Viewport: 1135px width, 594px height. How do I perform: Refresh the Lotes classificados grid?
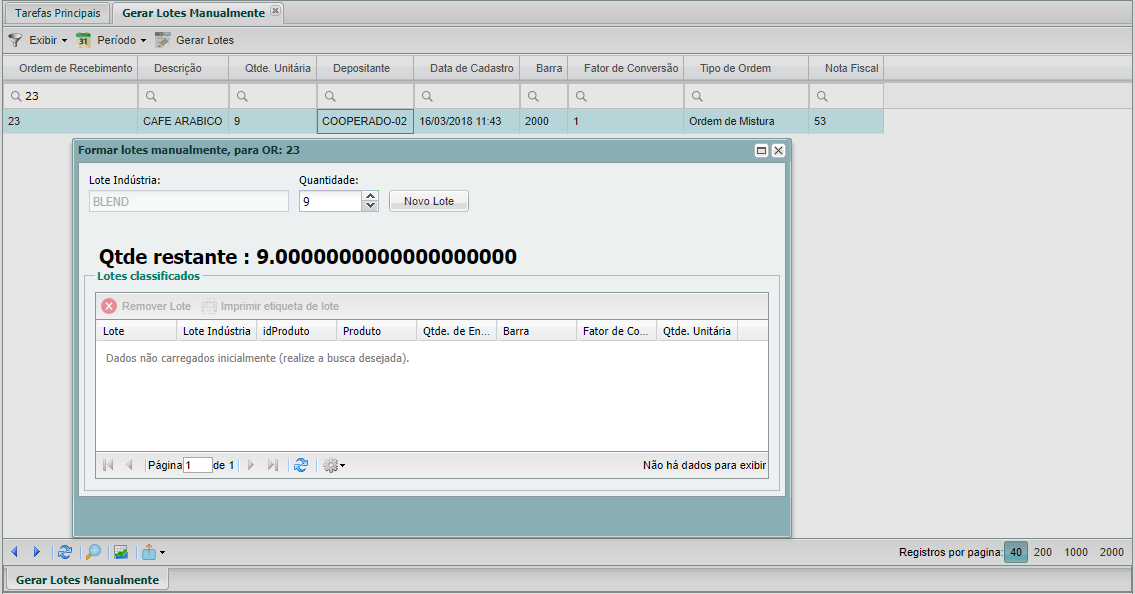pyautogui.click(x=301, y=465)
